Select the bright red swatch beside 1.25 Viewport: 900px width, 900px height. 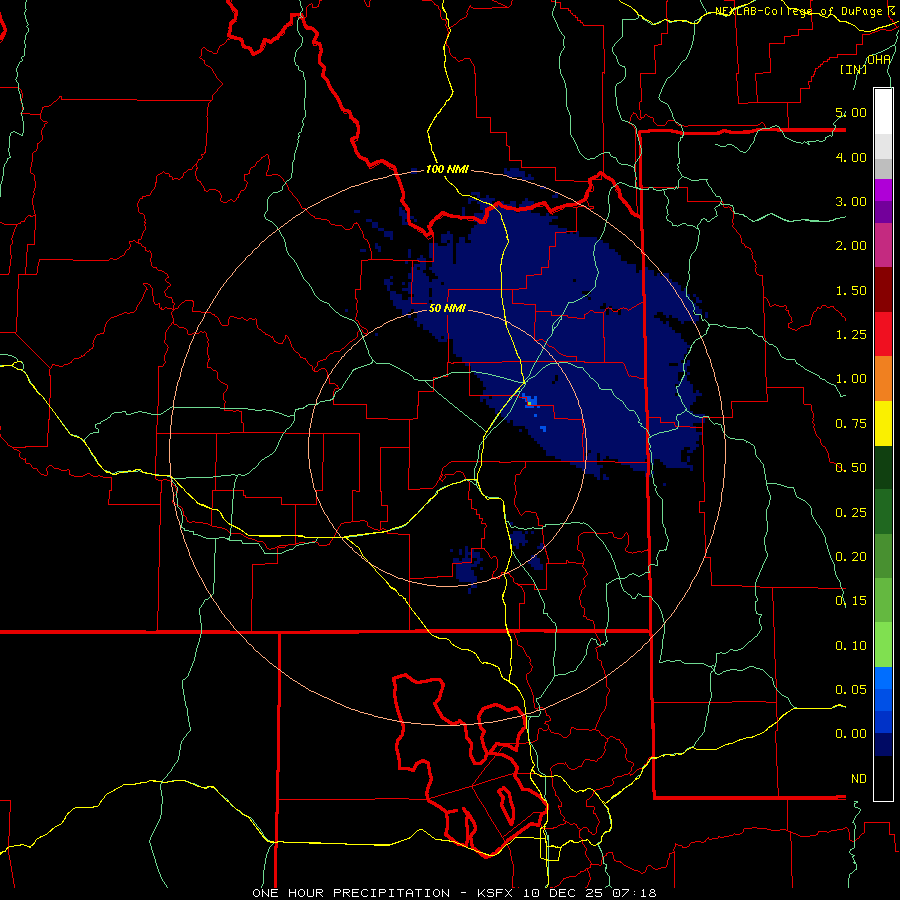click(883, 334)
